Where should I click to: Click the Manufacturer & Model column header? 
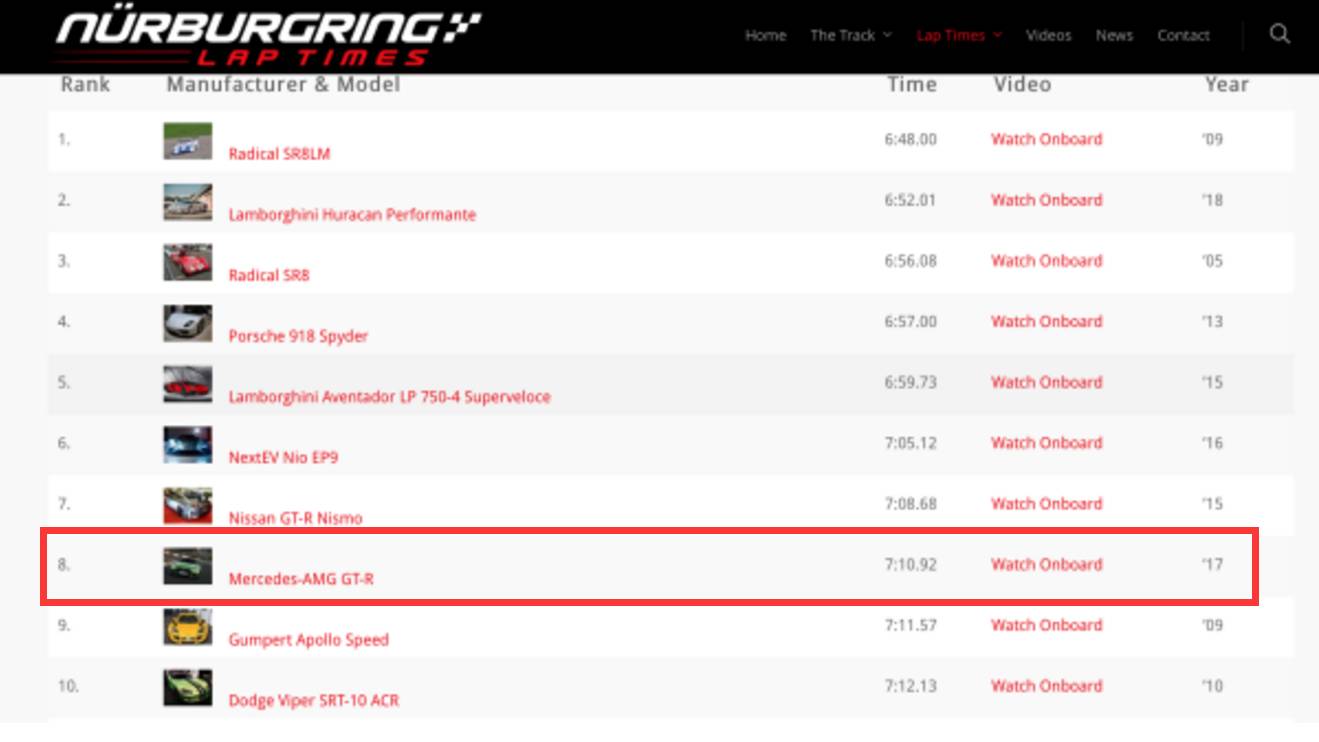point(283,84)
